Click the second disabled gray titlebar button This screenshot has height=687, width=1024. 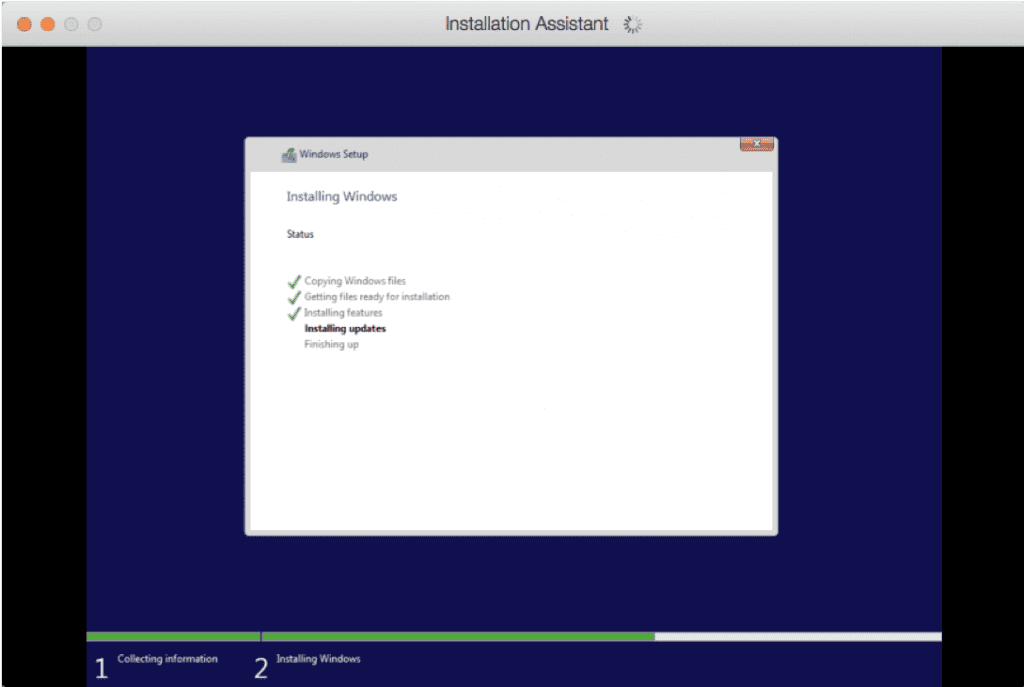[x=95, y=24]
